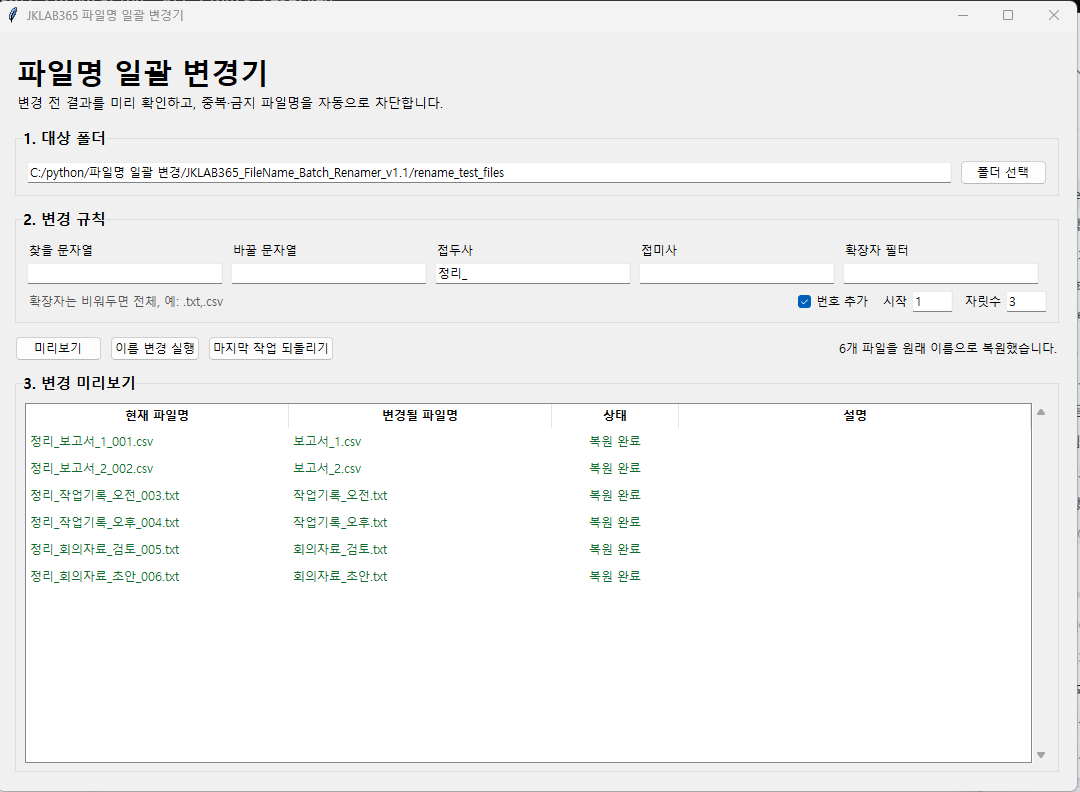Click the 확장자는 비워두면 전체 hint text
The width and height of the screenshot is (1080, 792).
pyautogui.click(x=126, y=302)
